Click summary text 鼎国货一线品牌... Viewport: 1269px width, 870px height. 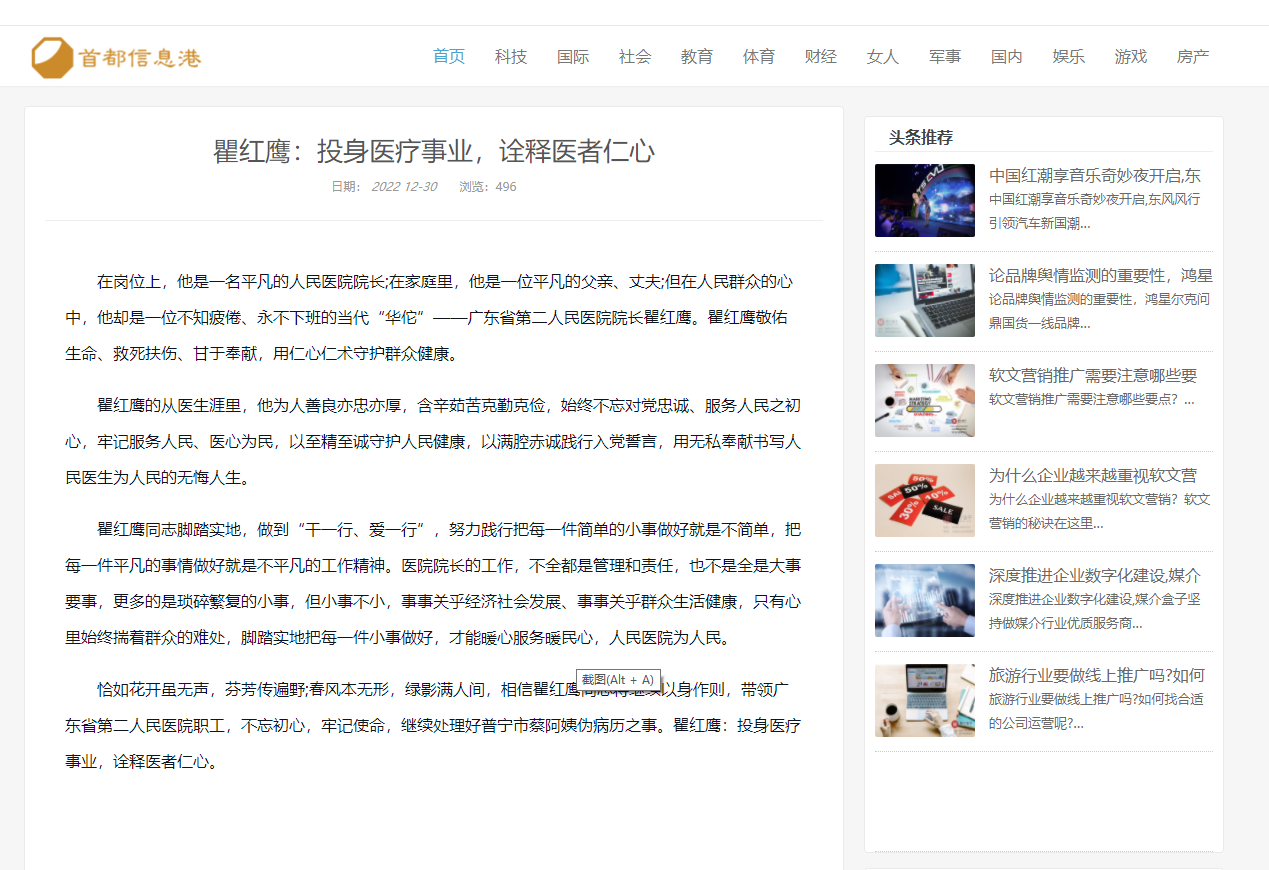tap(1040, 323)
